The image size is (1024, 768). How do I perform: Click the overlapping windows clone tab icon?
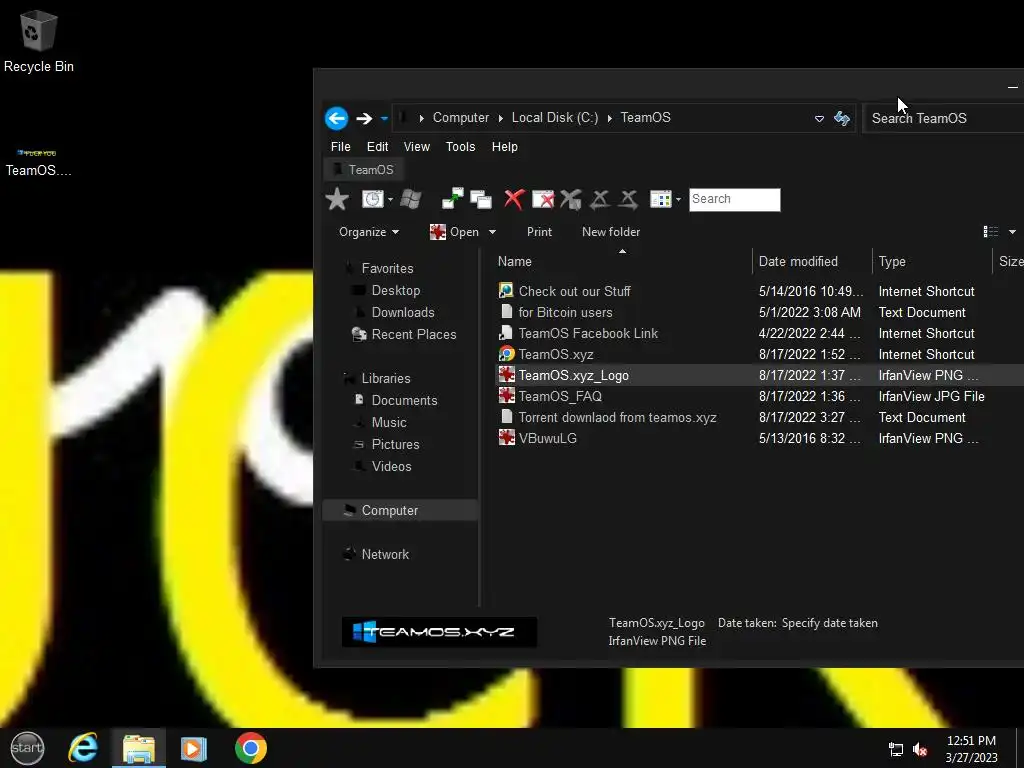pos(481,199)
